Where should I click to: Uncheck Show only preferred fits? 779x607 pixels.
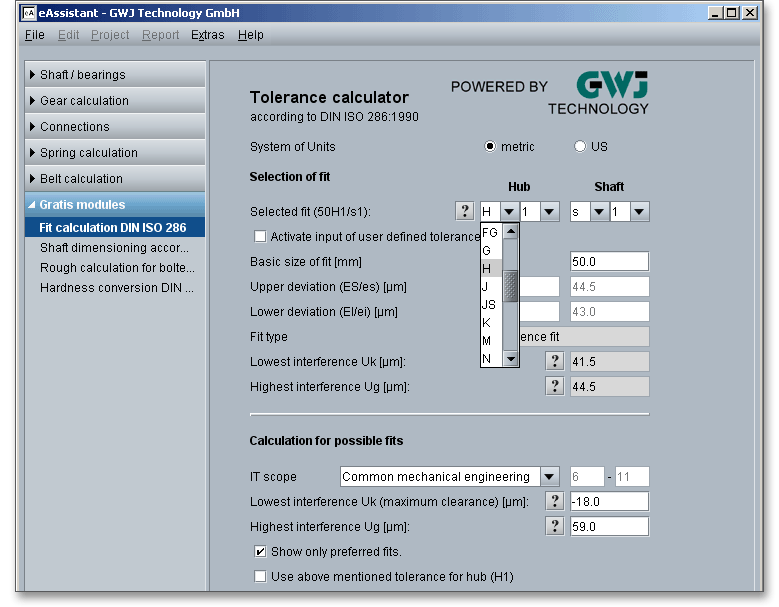261,551
